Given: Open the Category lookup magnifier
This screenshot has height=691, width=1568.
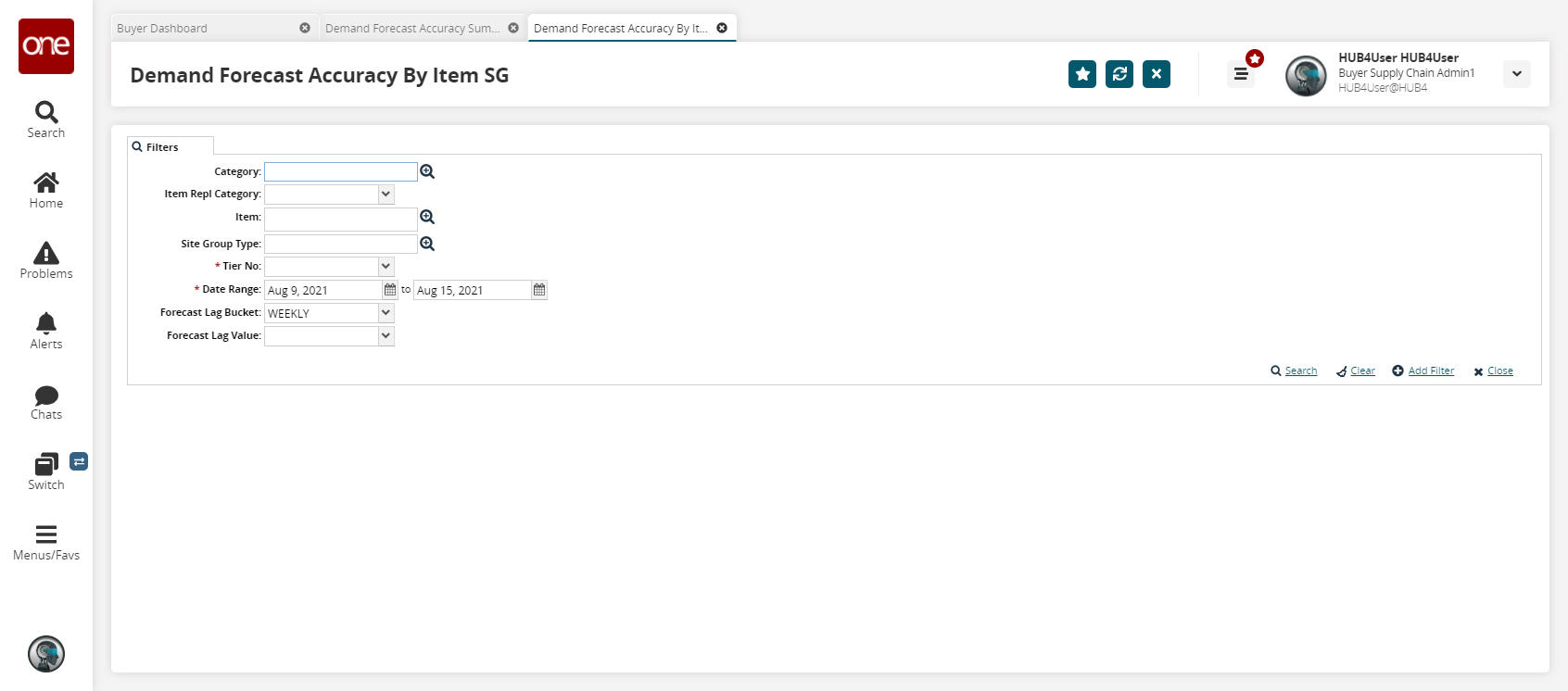Looking at the screenshot, I should click(x=427, y=171).
